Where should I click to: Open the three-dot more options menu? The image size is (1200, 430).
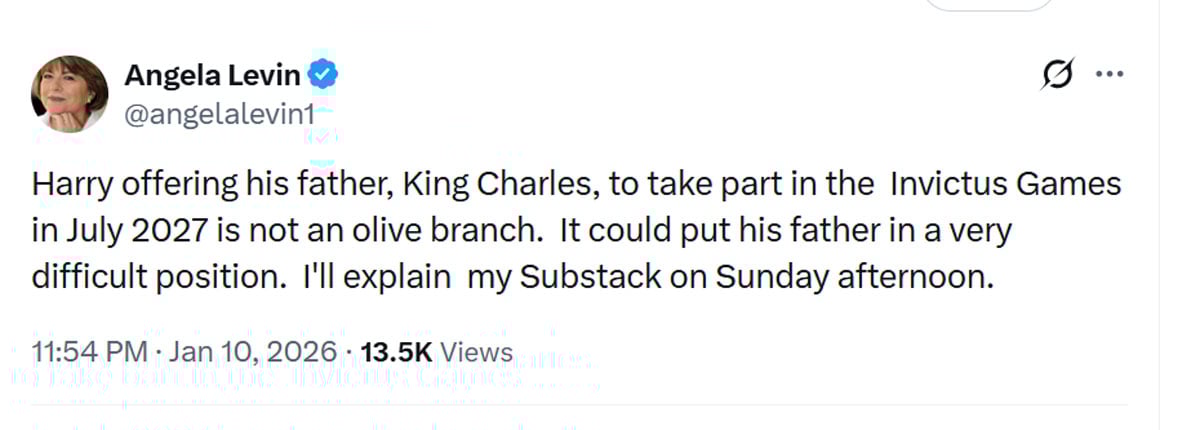[1111, 75]
